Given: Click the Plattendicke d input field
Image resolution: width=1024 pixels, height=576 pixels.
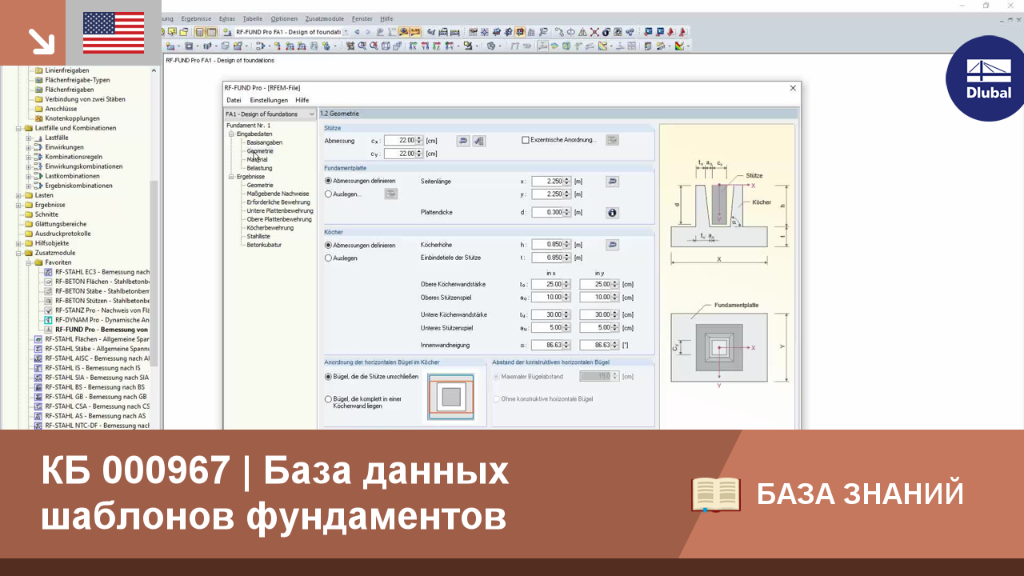Looking at the screenshot, I should click(549, 212).
